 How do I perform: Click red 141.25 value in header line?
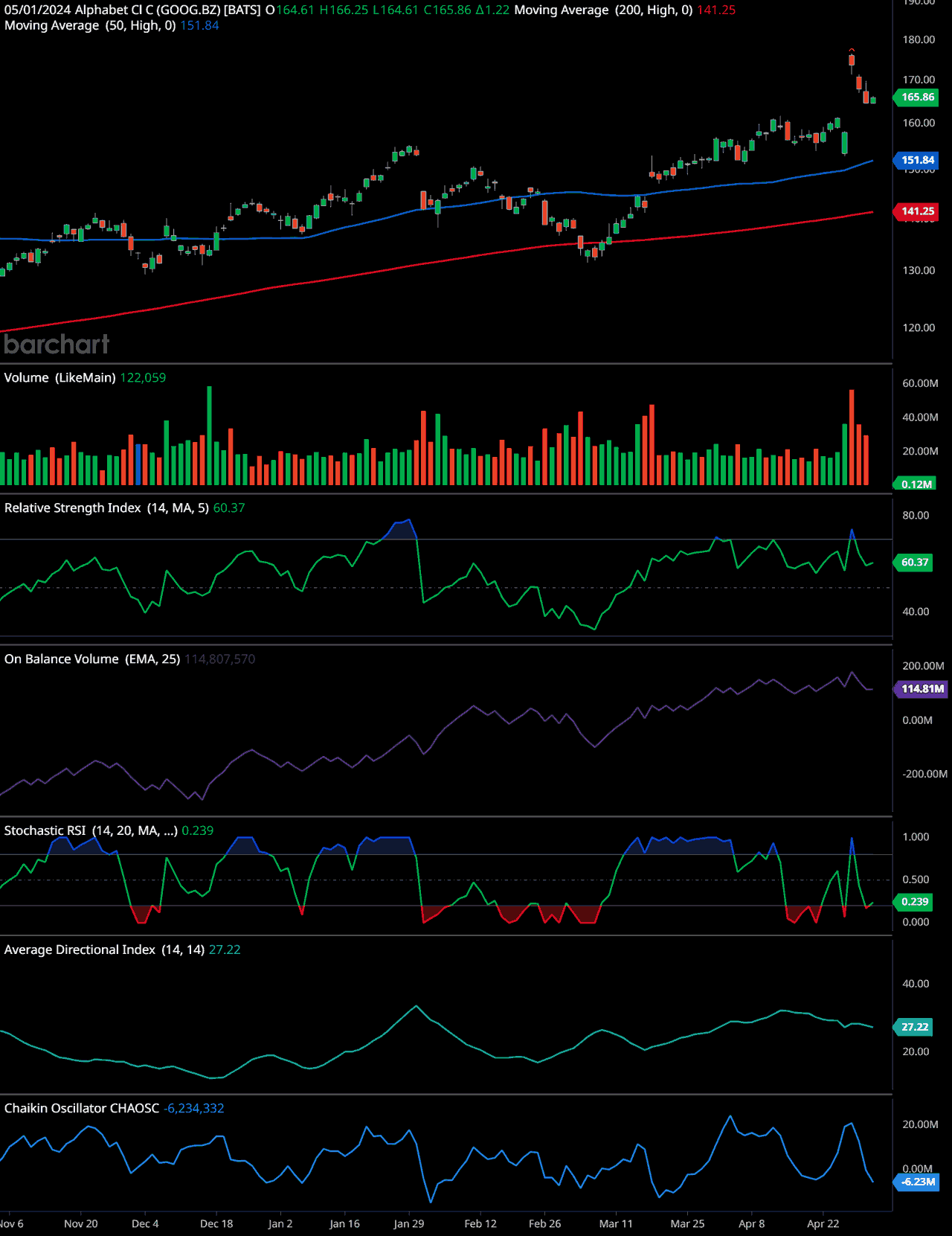(716, 10)
